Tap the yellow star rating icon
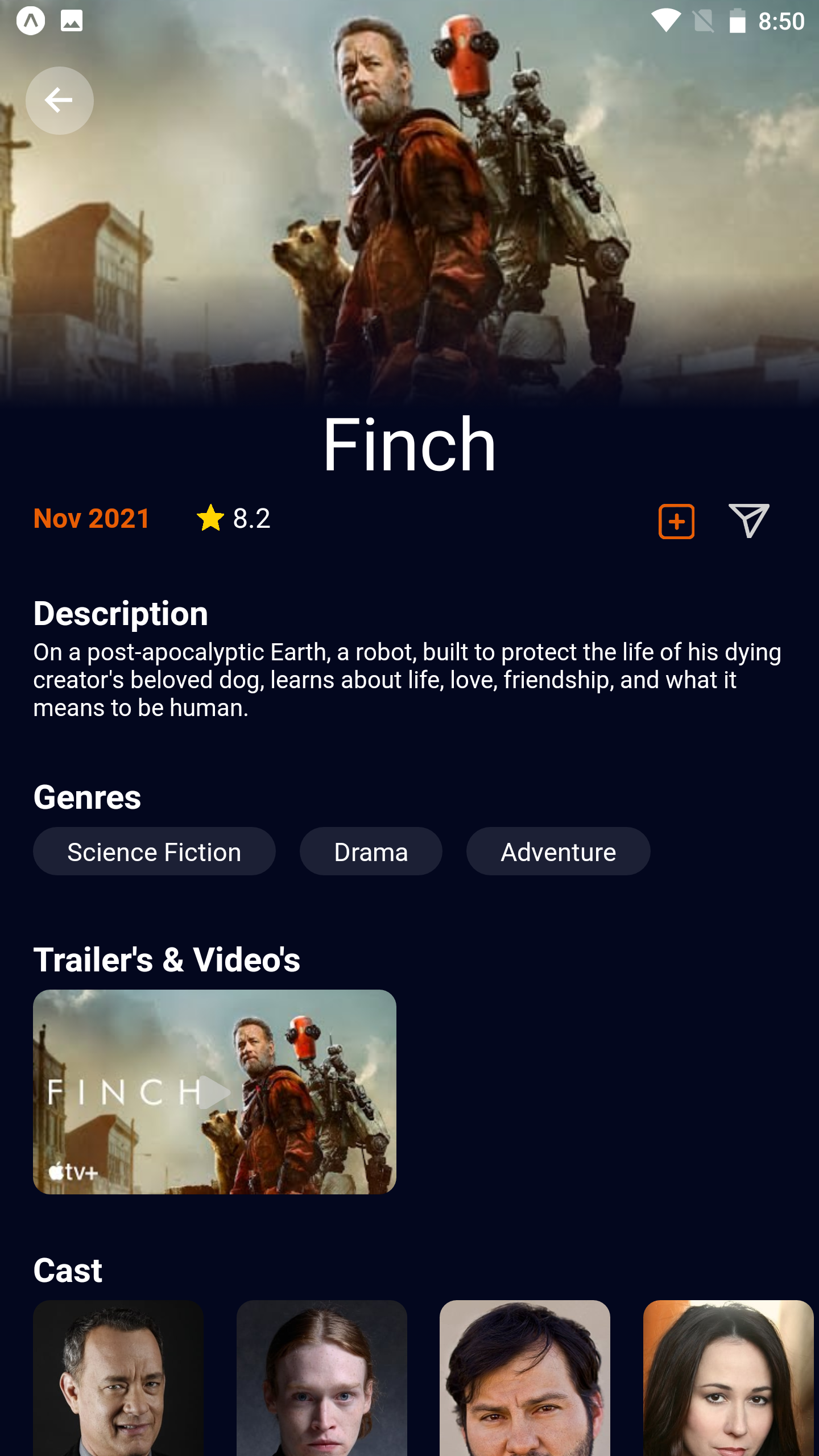 [210, 518]
